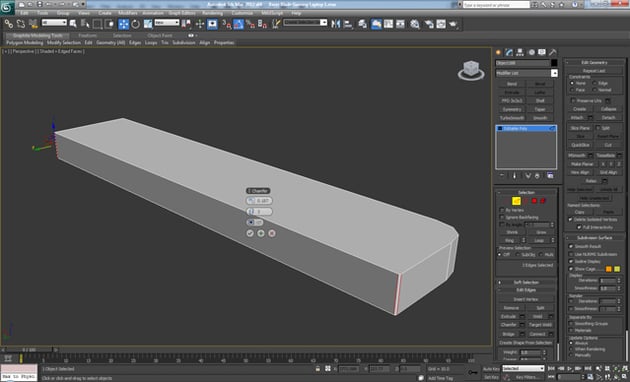This screenshot has width=630, height=382.
Task: Click the Grow selection button
Action: [x=541, y=232]
